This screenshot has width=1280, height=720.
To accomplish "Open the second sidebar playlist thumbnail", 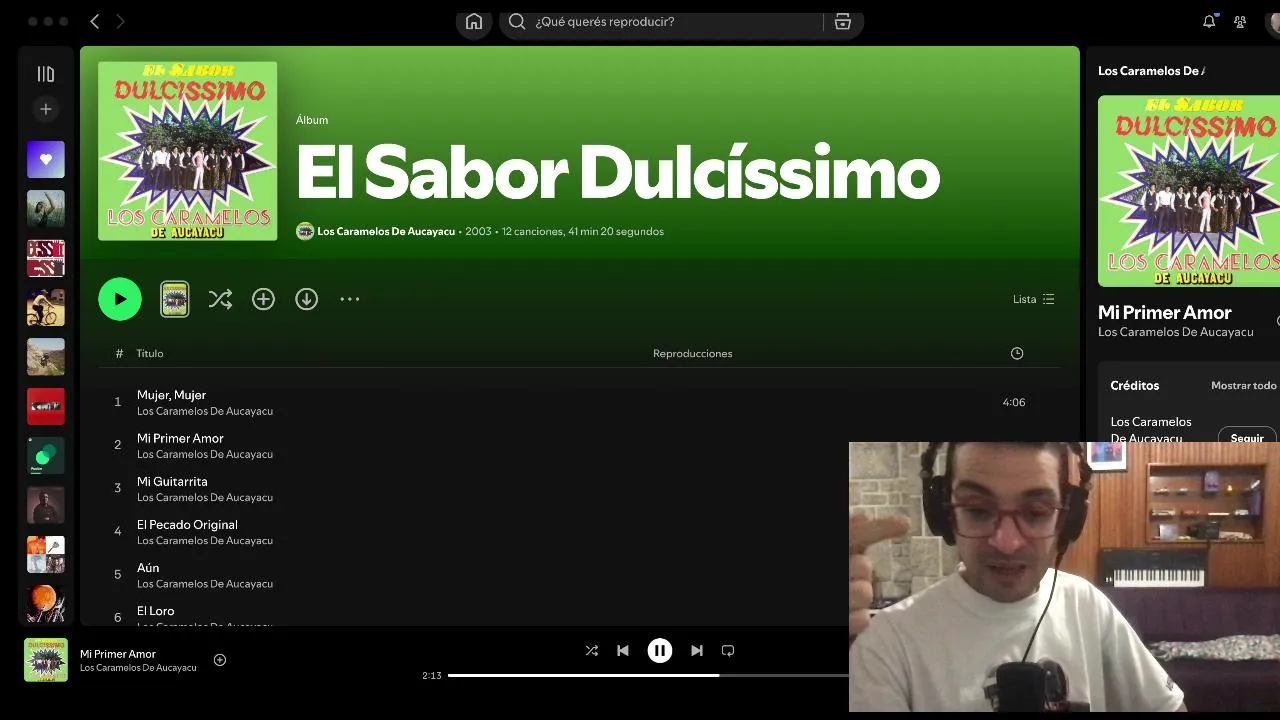I will click(46, 209).
